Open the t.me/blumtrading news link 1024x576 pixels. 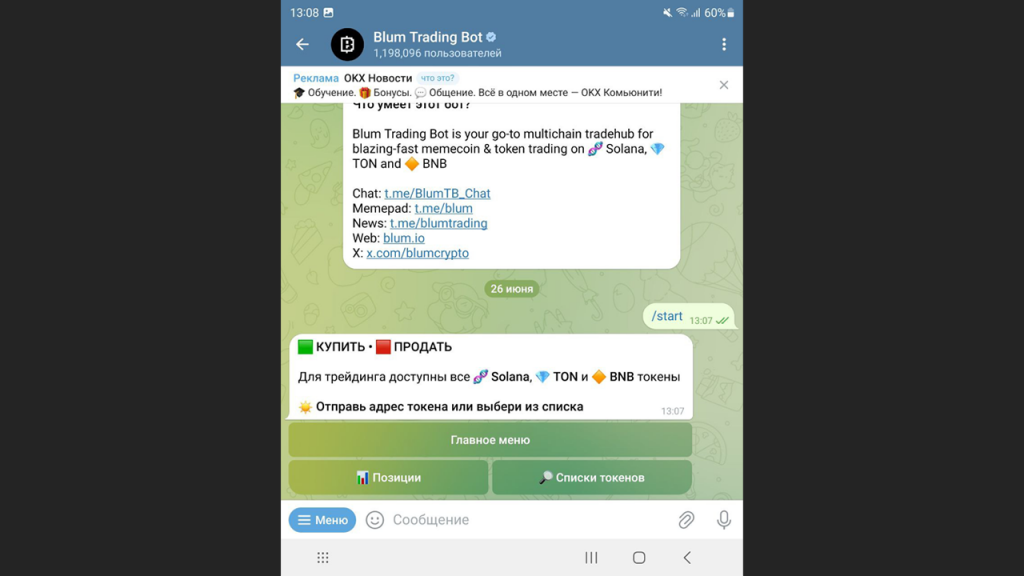click(x=438, y=223)
